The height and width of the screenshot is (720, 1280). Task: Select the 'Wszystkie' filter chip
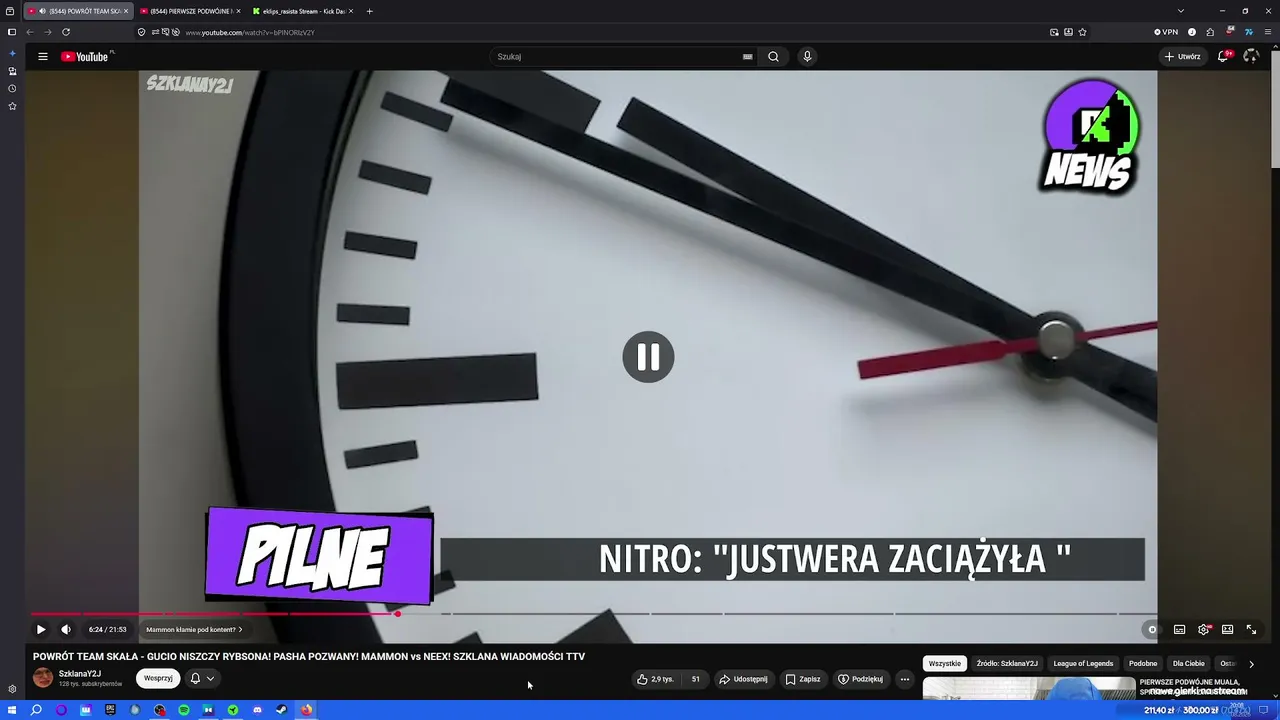(x=945, y=664)
